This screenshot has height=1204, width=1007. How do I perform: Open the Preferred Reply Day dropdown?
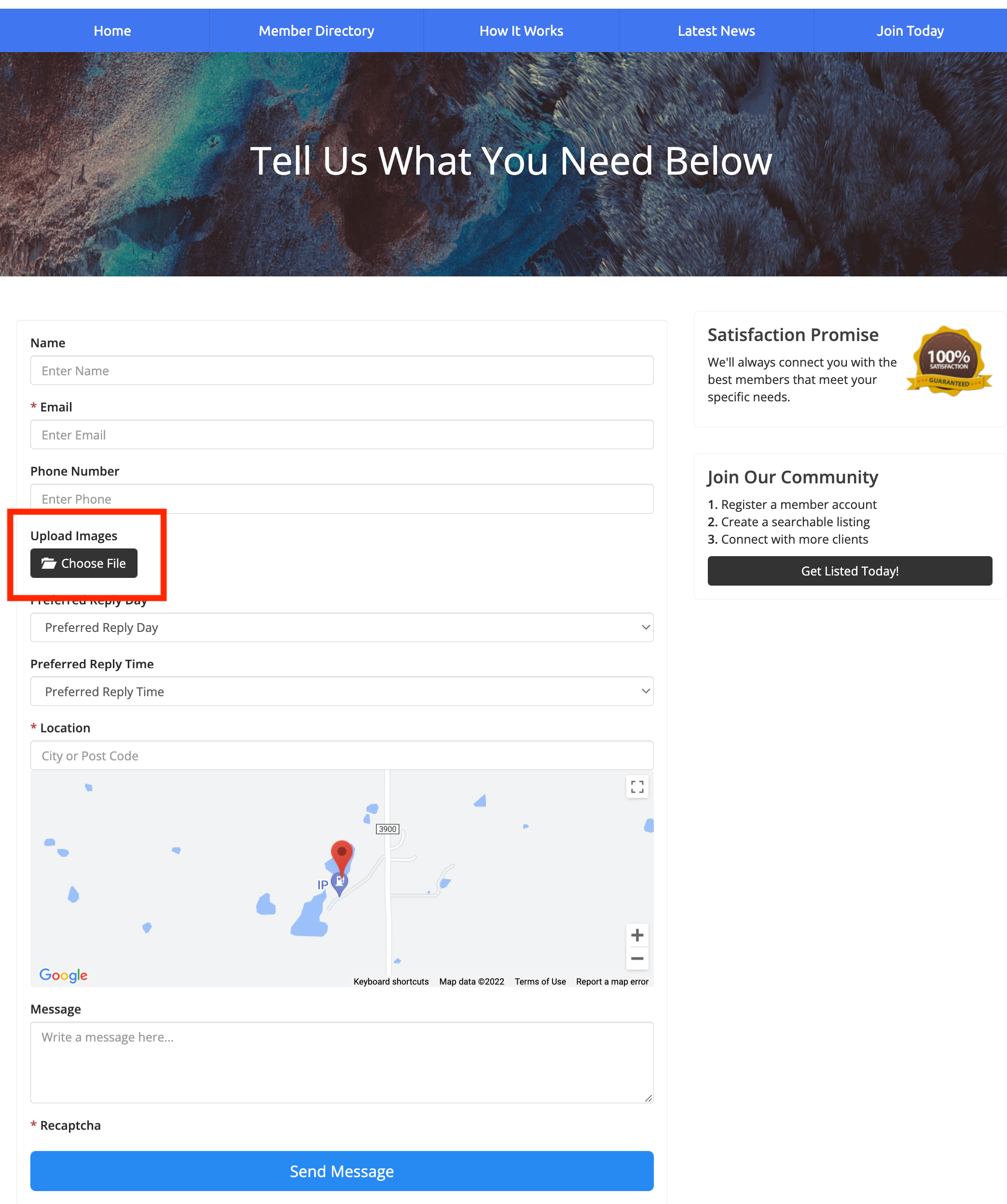[342, 627]
